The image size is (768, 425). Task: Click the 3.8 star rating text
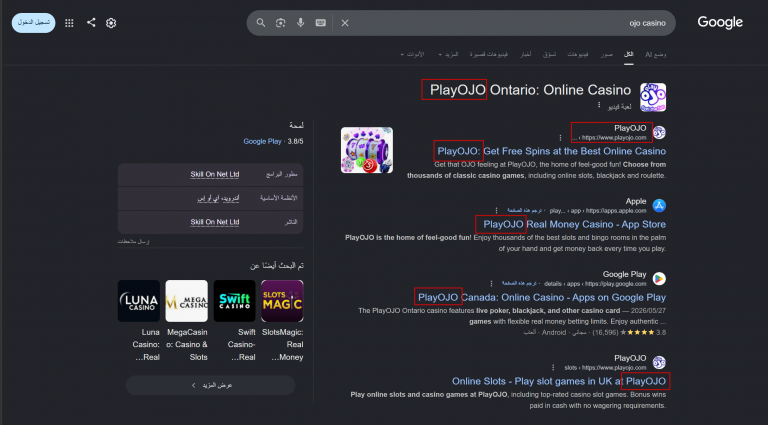(x=661, y=332)
